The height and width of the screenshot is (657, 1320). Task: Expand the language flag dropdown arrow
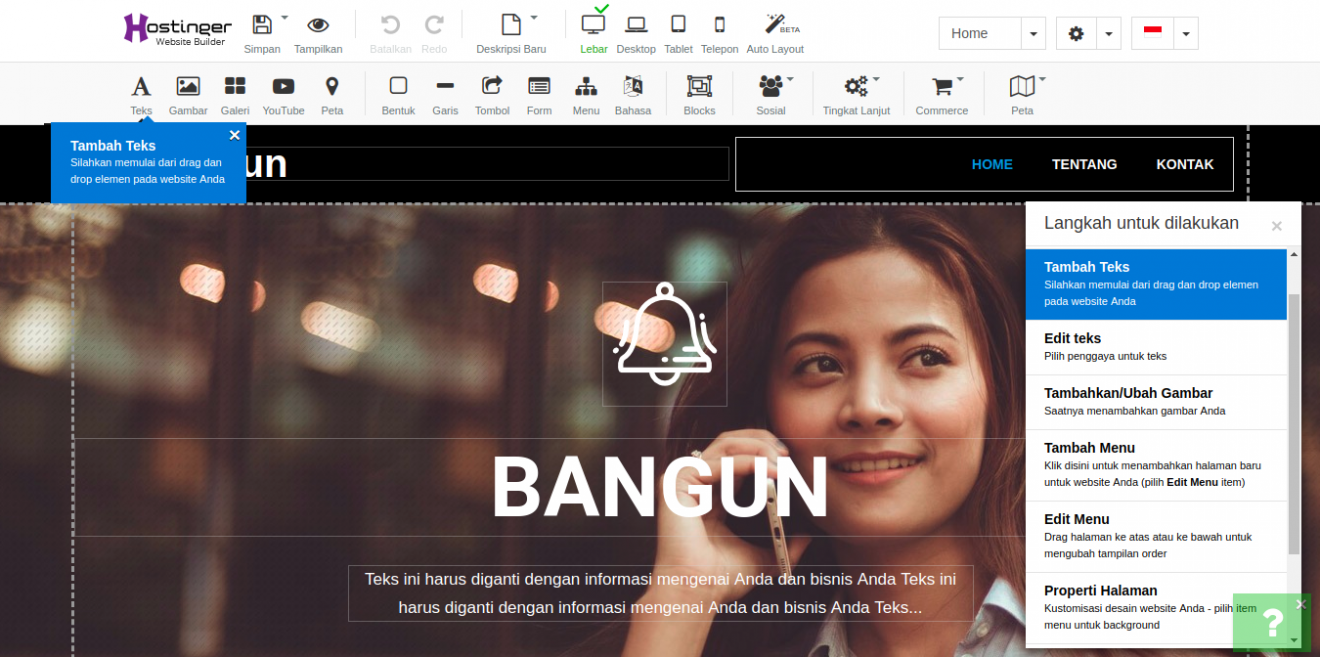tap(1186, 33)
